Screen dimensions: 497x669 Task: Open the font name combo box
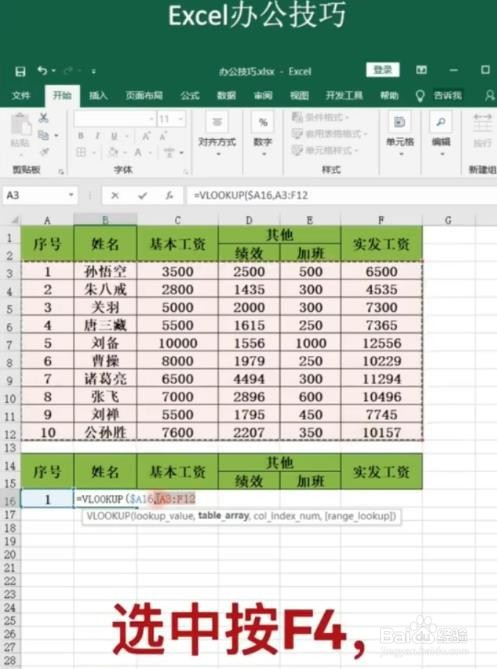pyautogui.click(x=115, y=119)
